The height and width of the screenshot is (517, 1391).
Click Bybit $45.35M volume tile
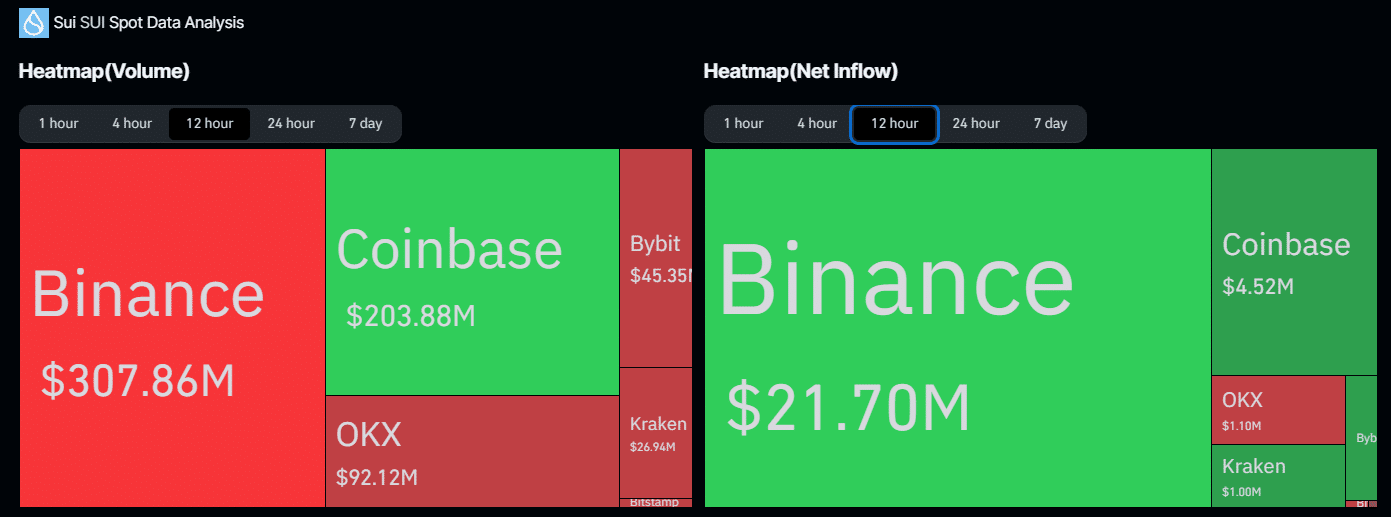point(656,258)
